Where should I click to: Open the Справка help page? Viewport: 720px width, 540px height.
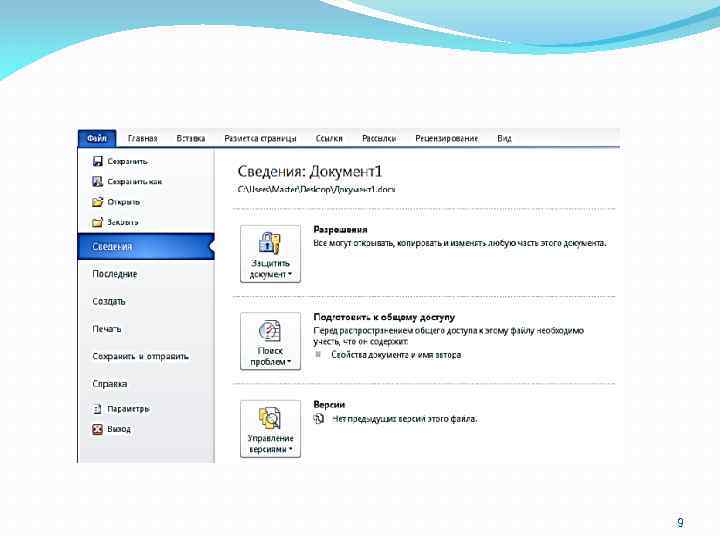(x=110, y=384)
